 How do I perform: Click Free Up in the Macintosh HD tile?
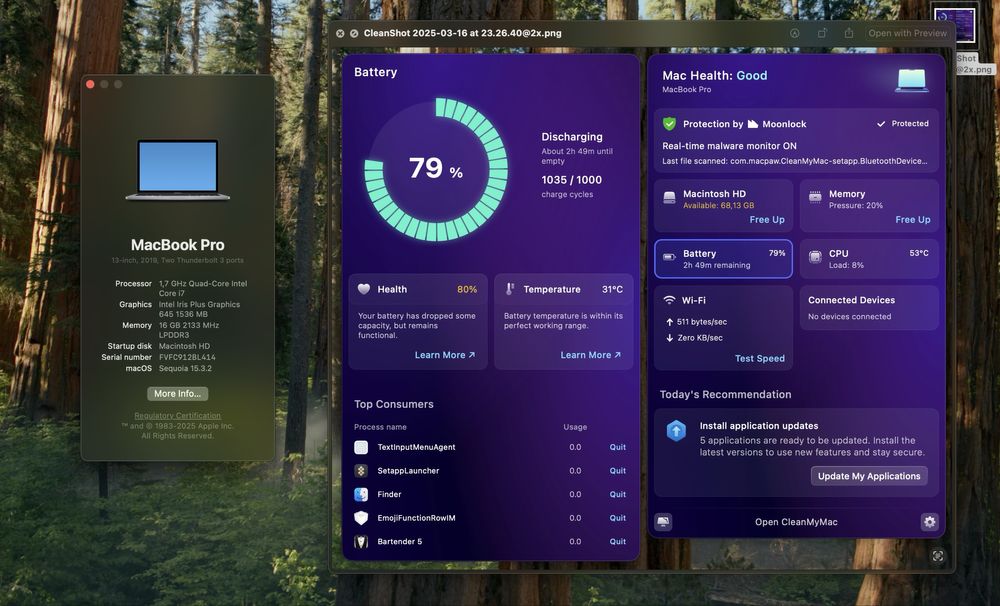pos(767,219)
